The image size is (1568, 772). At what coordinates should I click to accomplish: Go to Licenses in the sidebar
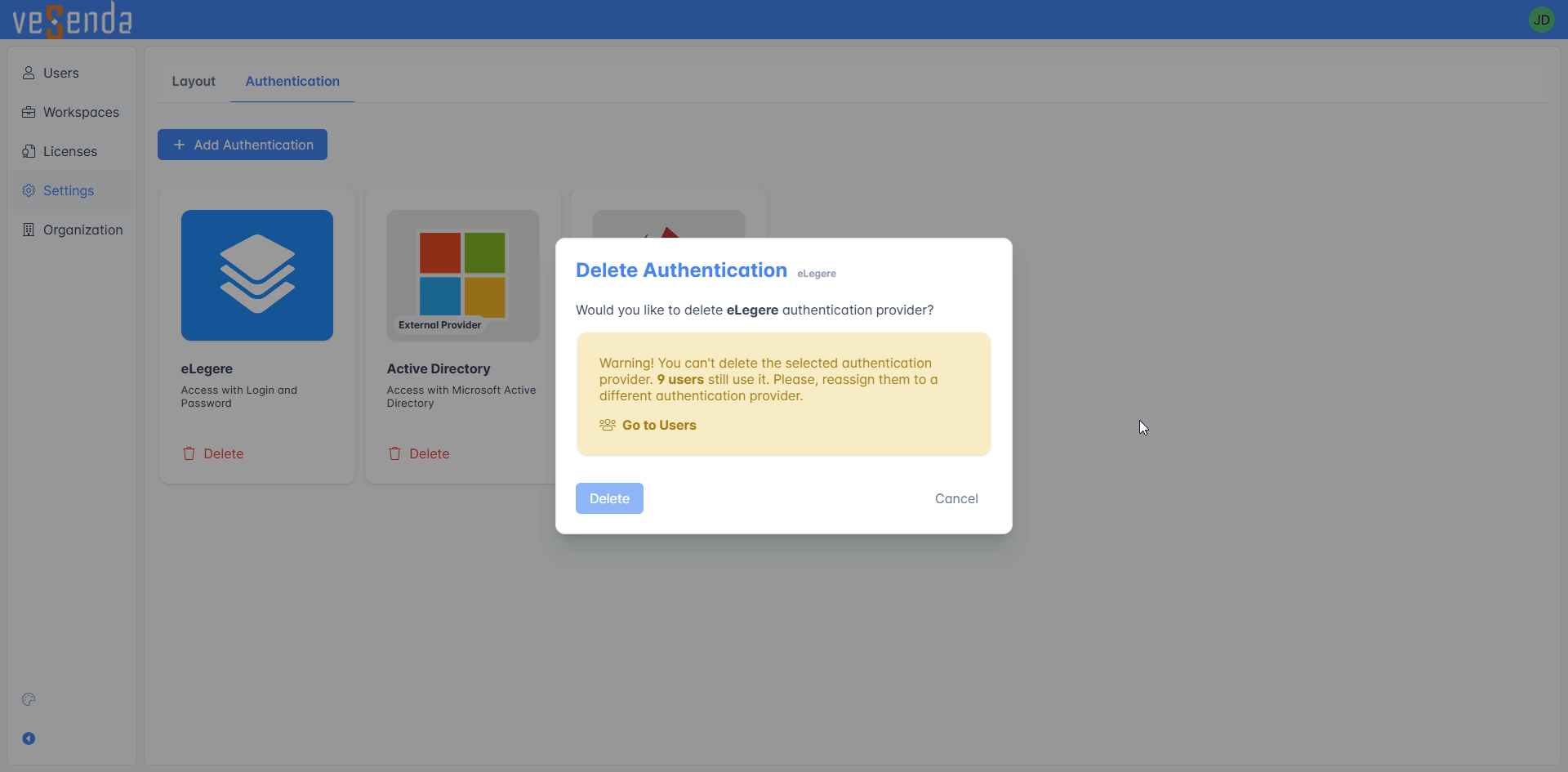[72, 151]
